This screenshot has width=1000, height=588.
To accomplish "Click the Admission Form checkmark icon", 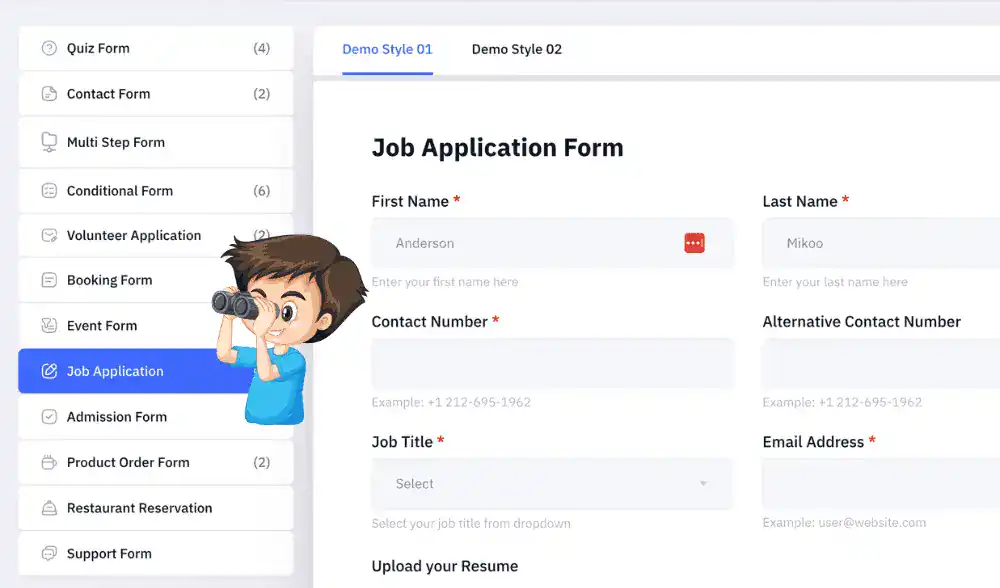I will pyautogui.click(x=49, y=417).
